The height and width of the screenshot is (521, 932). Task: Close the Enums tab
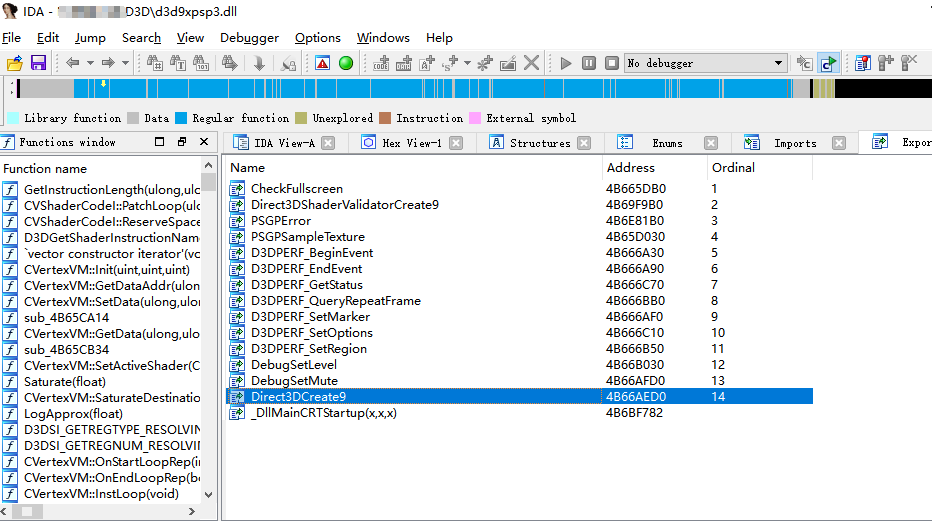(711, 143)
